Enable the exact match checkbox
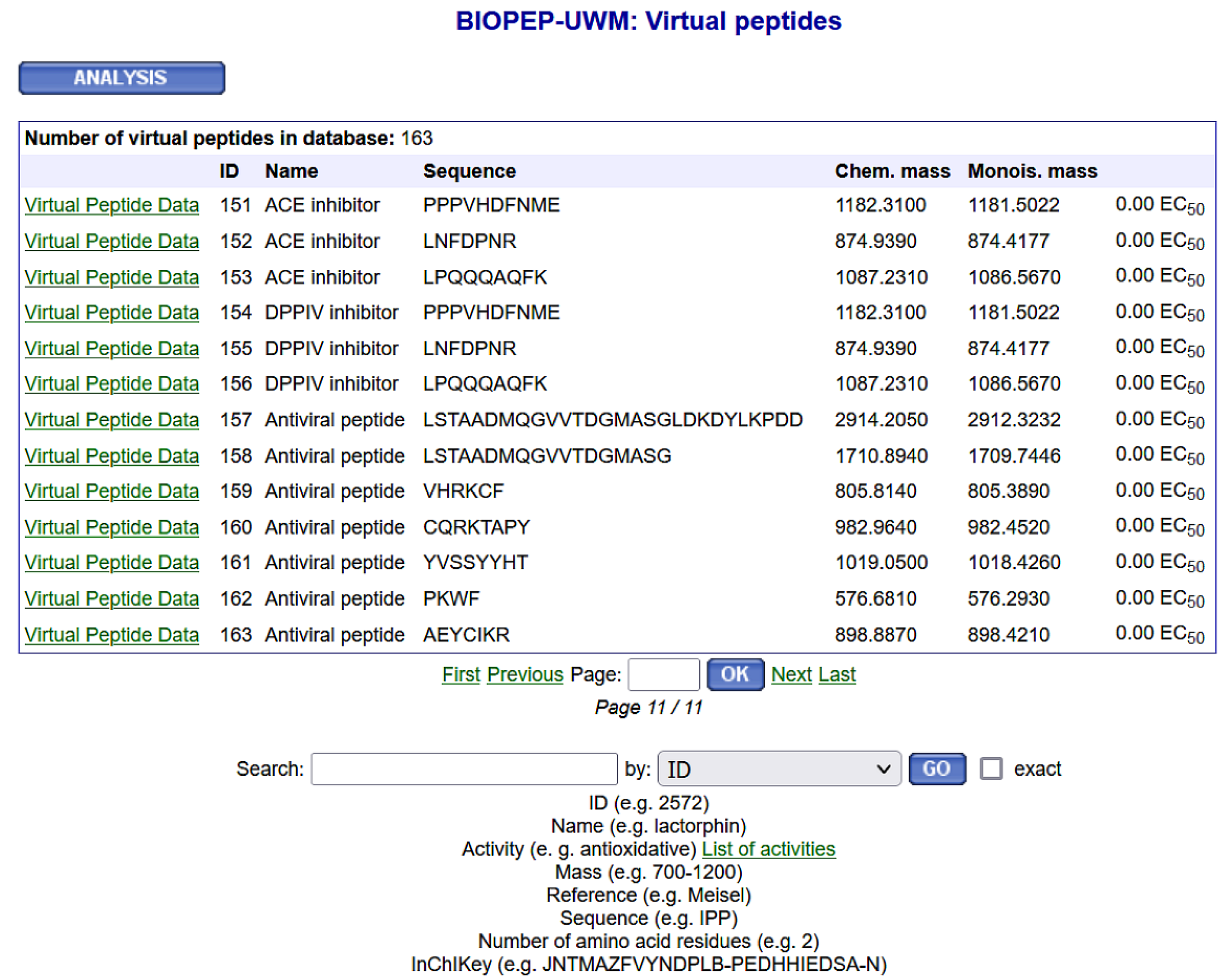 pyautogui.click(x=990, y=768)
